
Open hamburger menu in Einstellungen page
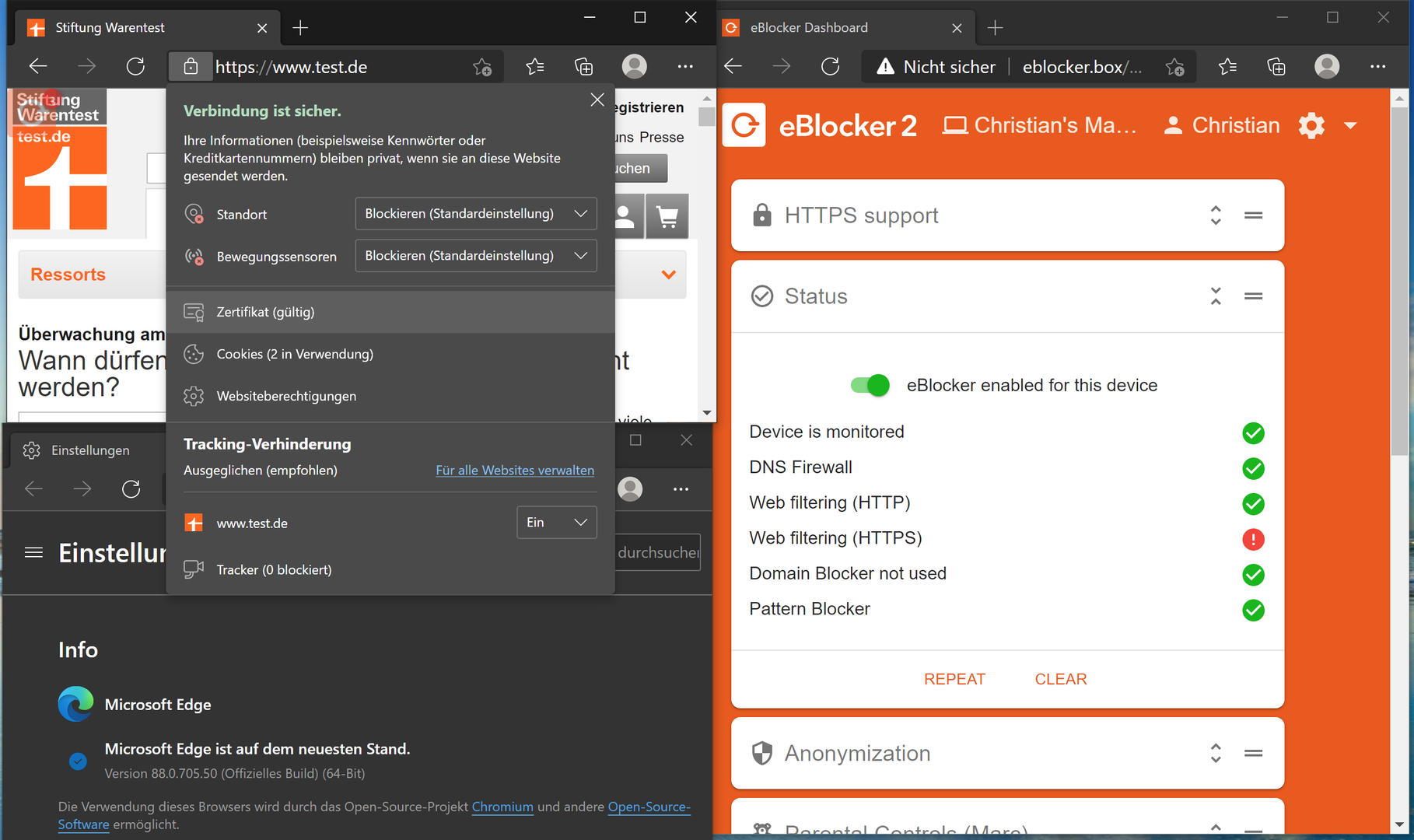pos(33,552)
